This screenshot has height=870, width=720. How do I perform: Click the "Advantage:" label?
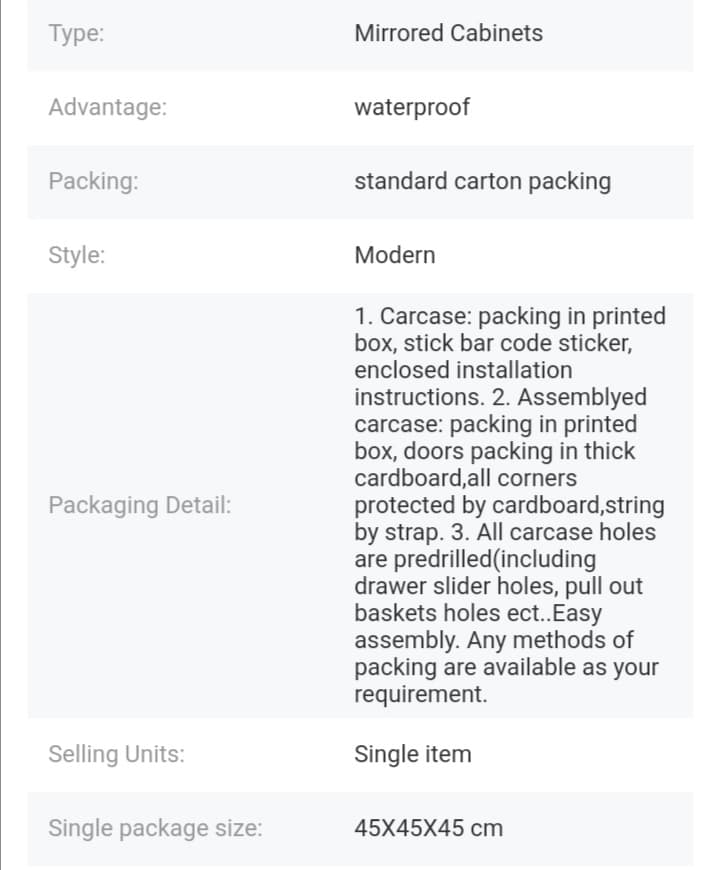point(107,107)
